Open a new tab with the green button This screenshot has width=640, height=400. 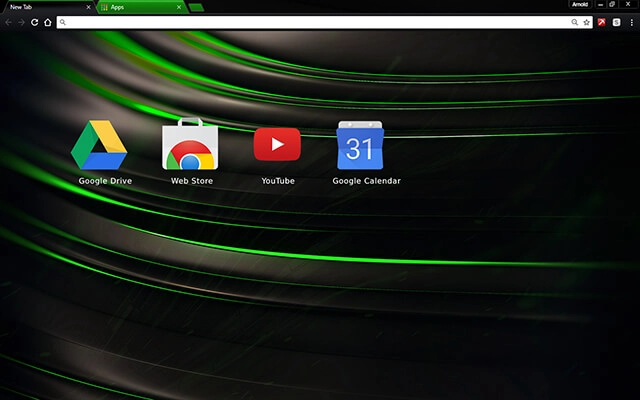click(196, 7)
